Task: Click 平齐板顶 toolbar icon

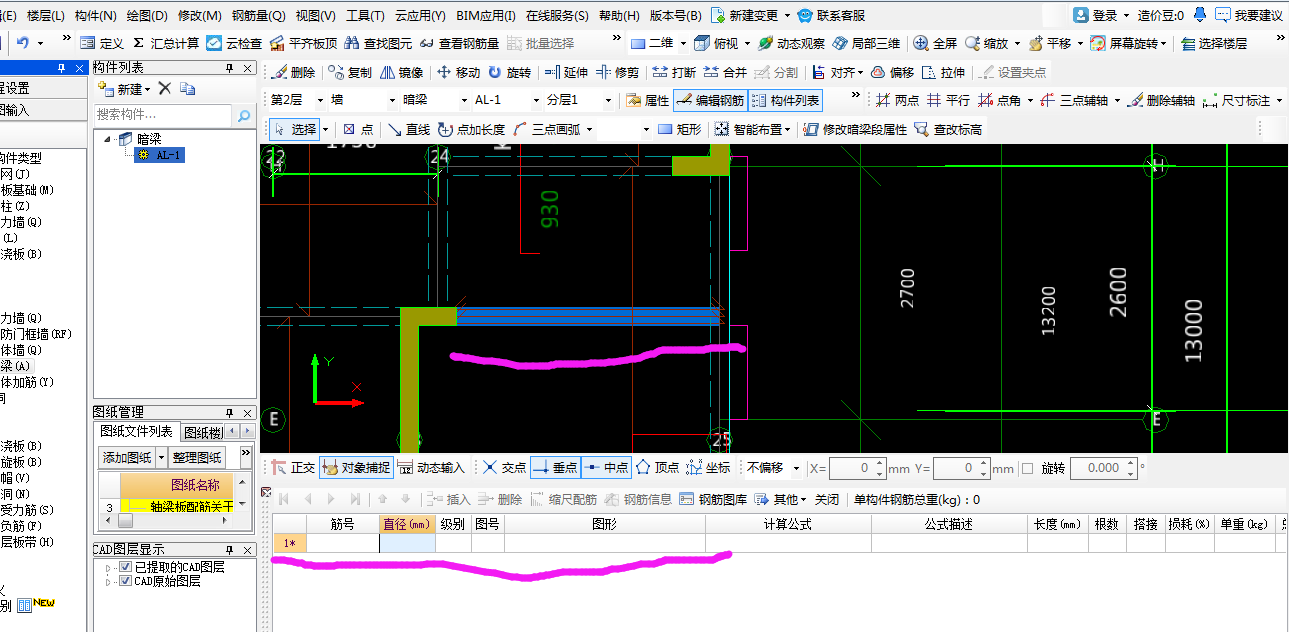Action: coord(276,43)
